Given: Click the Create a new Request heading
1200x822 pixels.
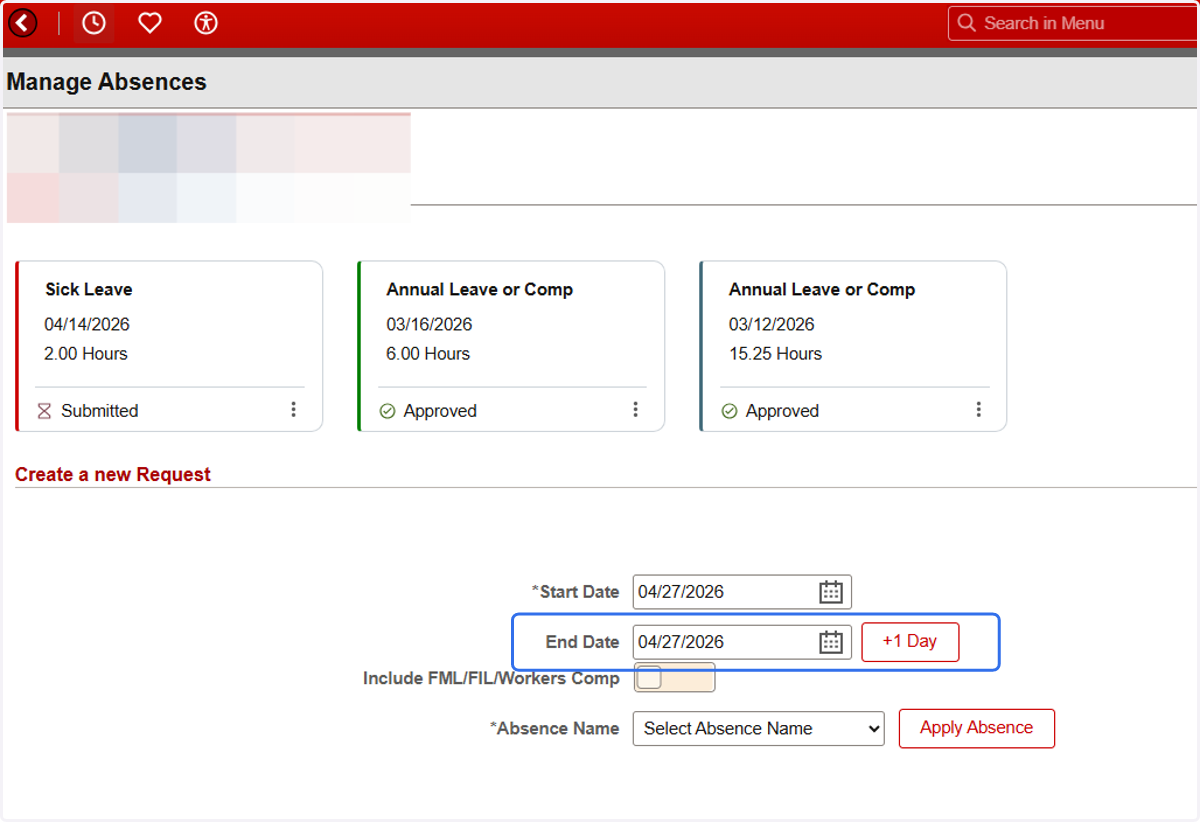Looking at the screenshot, I should (113, 475).
